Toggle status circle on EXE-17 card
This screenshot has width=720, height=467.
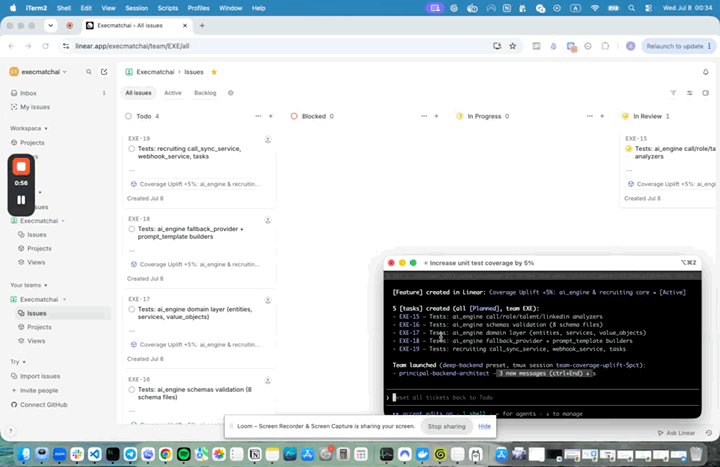(132, 309)
